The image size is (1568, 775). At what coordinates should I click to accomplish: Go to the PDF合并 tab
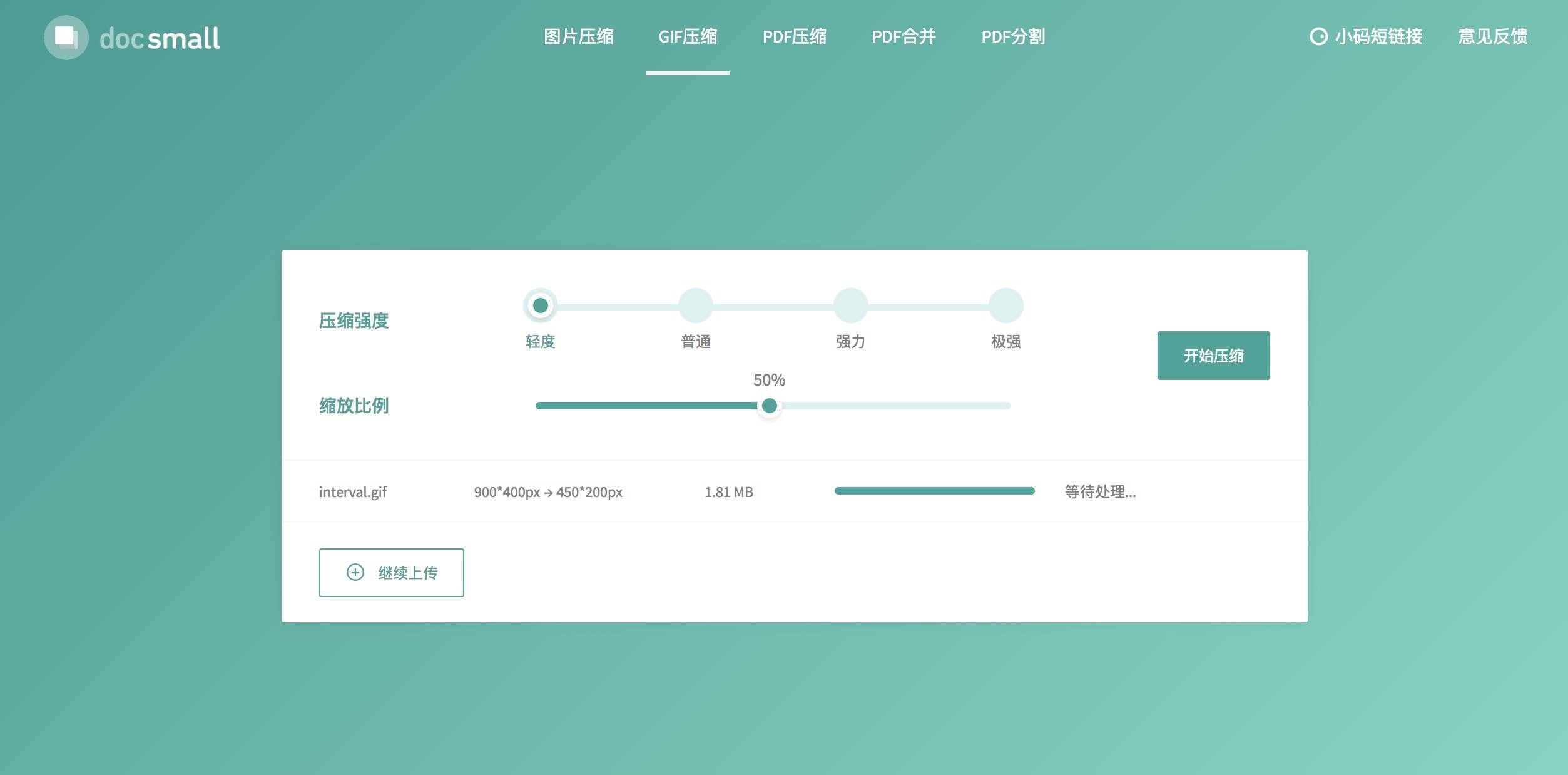point(904,37)
